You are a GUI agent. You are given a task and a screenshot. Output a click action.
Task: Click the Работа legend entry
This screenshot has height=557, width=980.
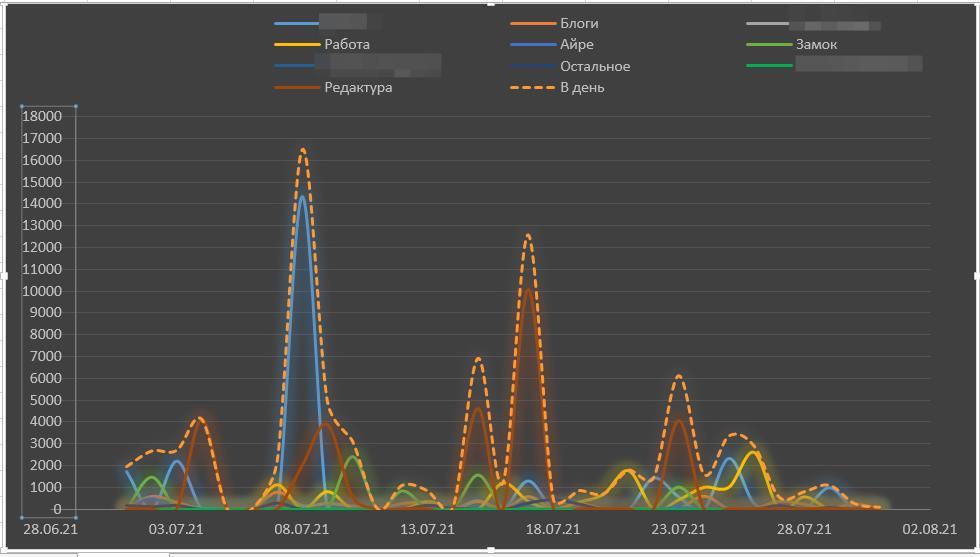point(346,44)
